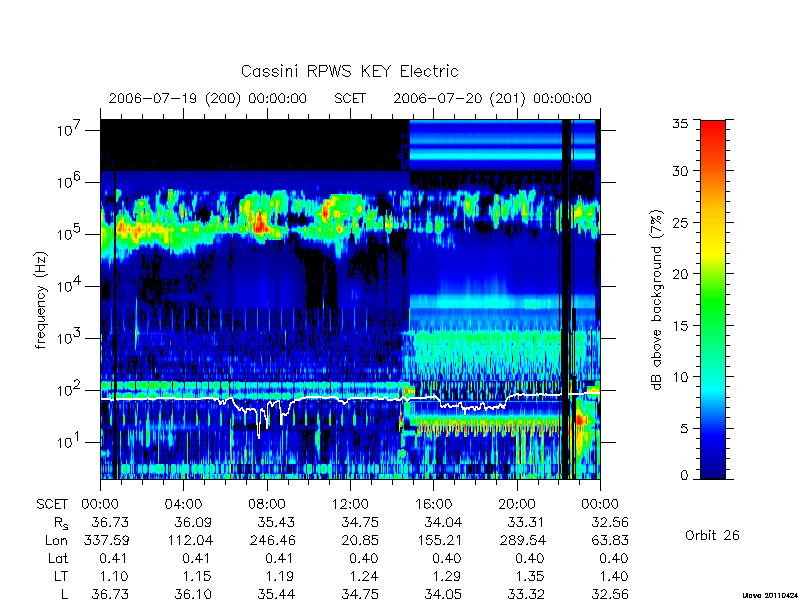Click the colorbar tick label 5
Viewport: 800px width, 600px height.
[684, 429]
